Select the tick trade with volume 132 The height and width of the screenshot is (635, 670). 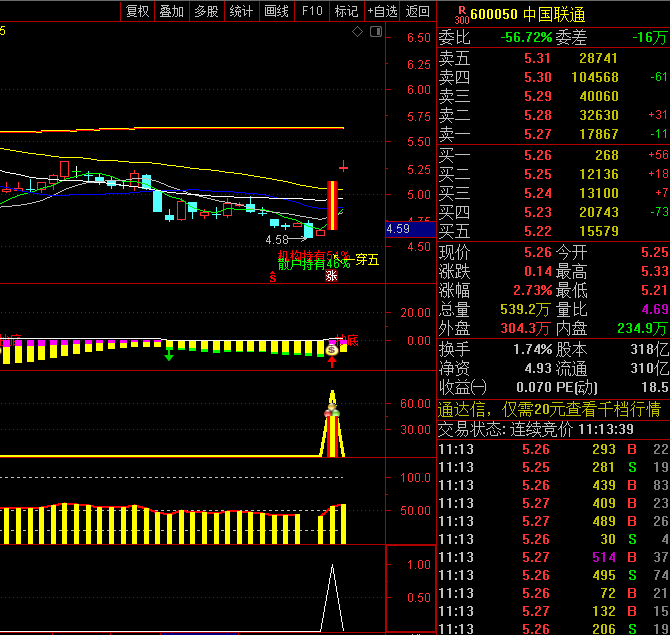pyautogui.click(x=553, y=611)
